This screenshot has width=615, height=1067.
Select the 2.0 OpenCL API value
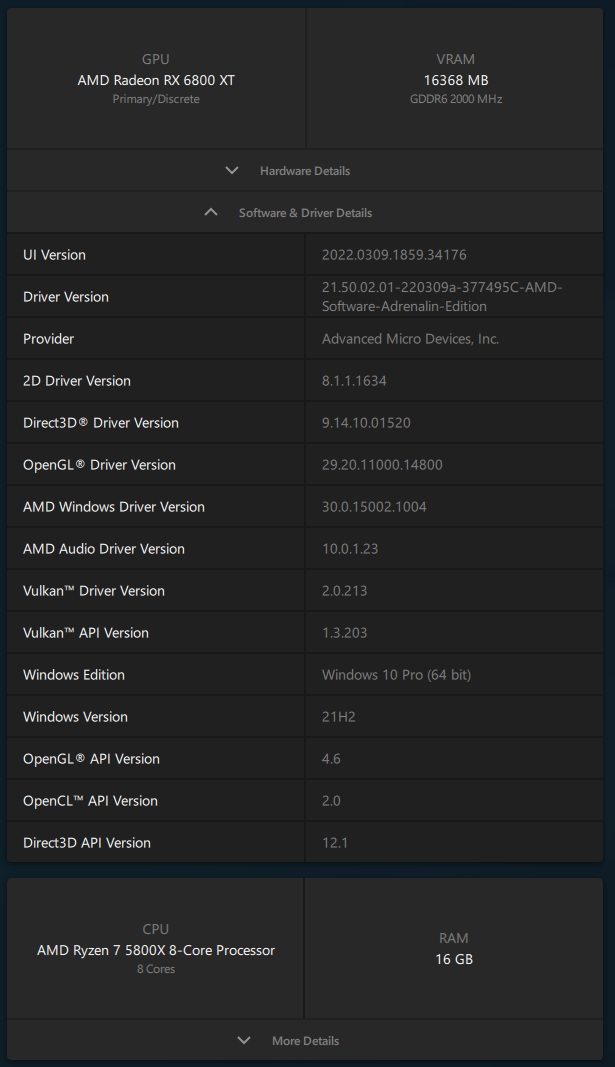point(331,802)
